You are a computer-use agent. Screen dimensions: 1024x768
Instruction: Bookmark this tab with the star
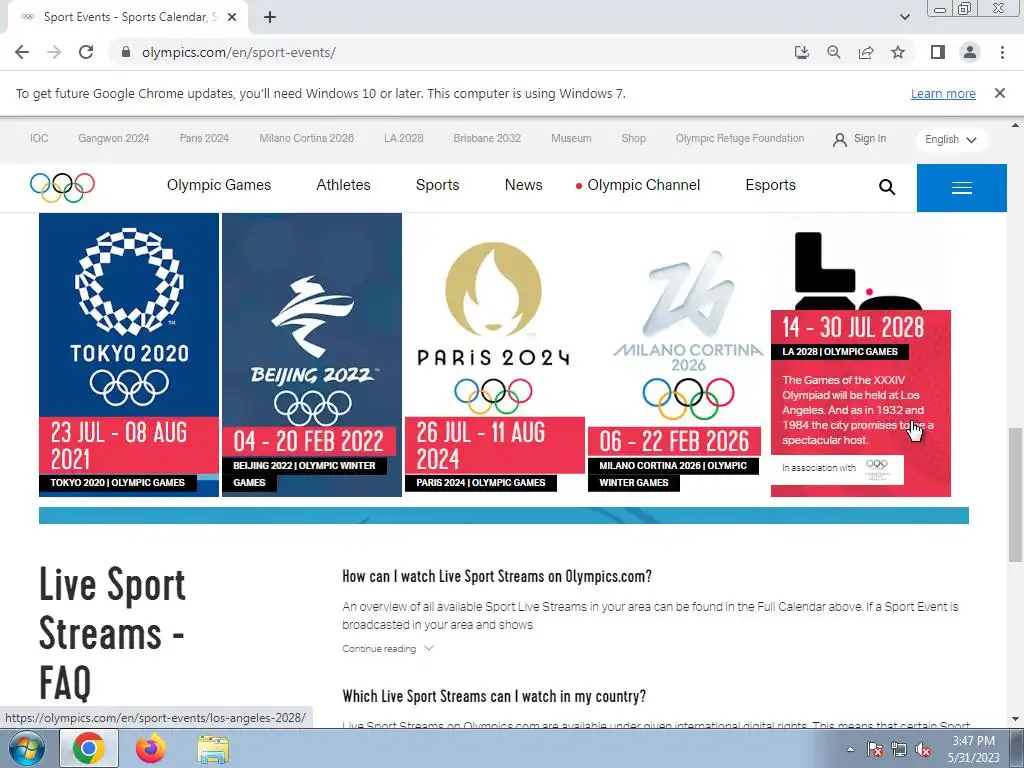point(898,52)
